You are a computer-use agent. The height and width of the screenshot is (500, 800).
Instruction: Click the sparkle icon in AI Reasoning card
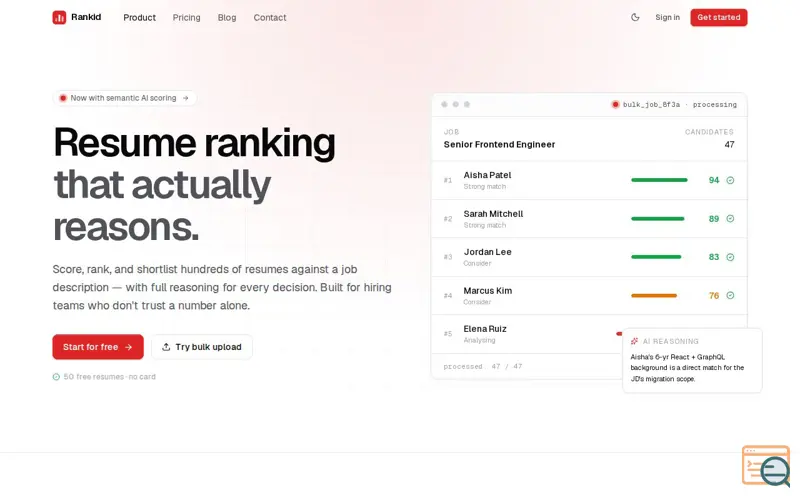point(634,341)
